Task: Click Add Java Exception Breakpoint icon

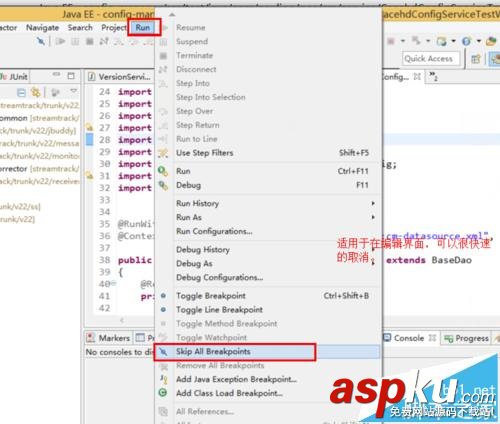Action: click(163, 379)
